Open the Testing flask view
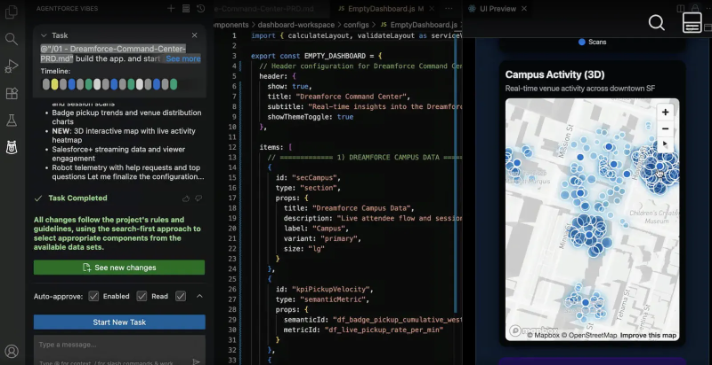Image resolution: width=712 pixels, height=365 pixels. click(11, 120)
